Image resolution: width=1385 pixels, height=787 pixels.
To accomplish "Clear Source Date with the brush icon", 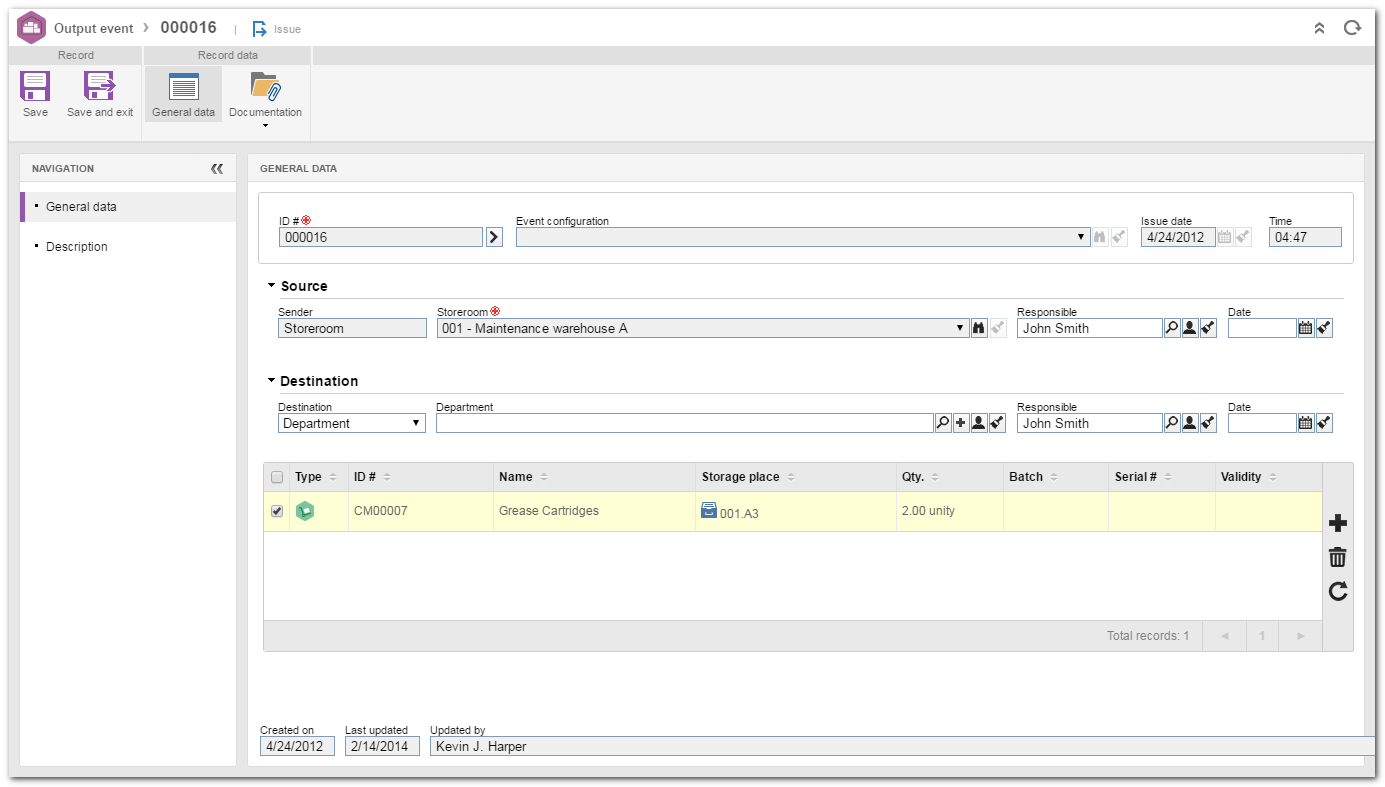I will coord(1324,328).
